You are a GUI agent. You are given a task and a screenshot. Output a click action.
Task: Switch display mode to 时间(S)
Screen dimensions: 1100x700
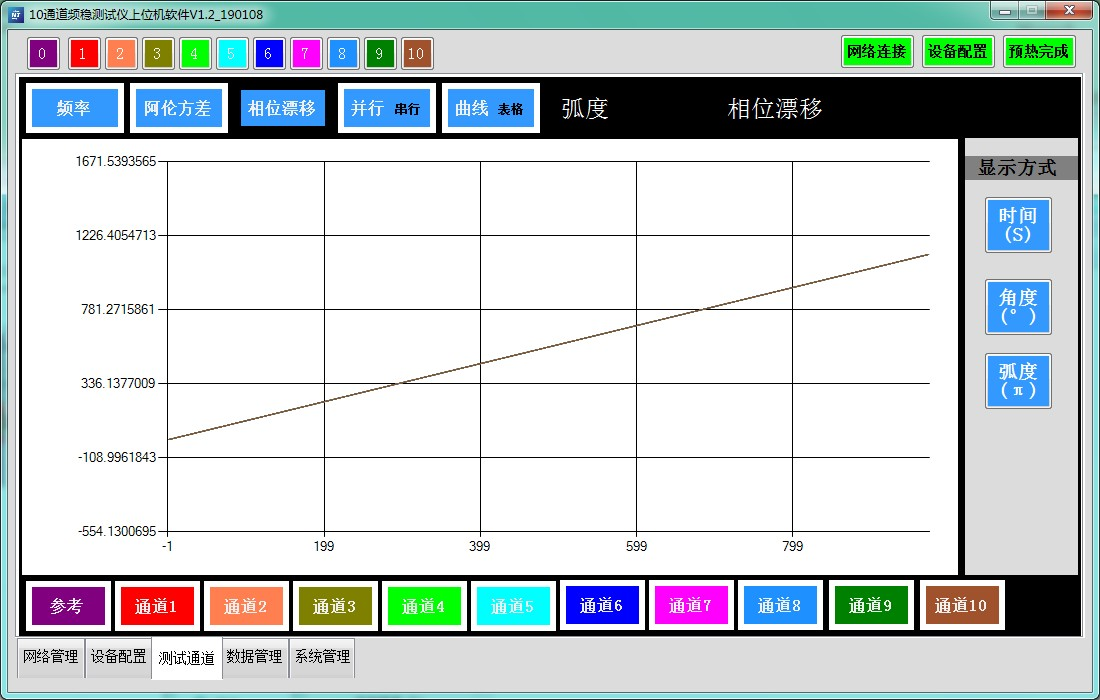click(1018, 224)
